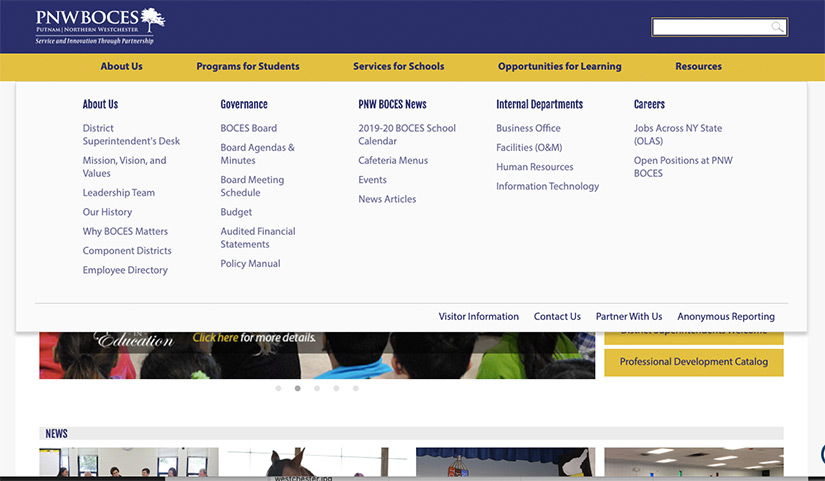The image size is (825, 481).
Task: Expand the Programs for Students menu
Action: coord(247,66)
